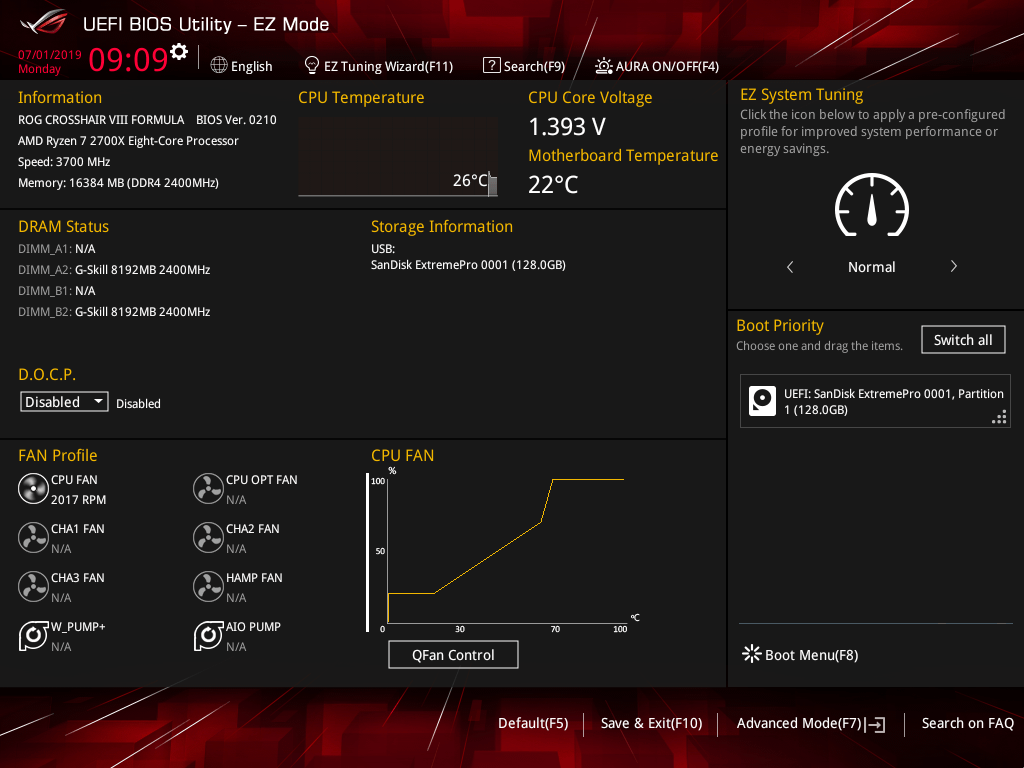Click the ROG CROSSHAIR VIII FORMULA model text
The width and height of the screenshot is (1024, 768).
coord(101,120)
